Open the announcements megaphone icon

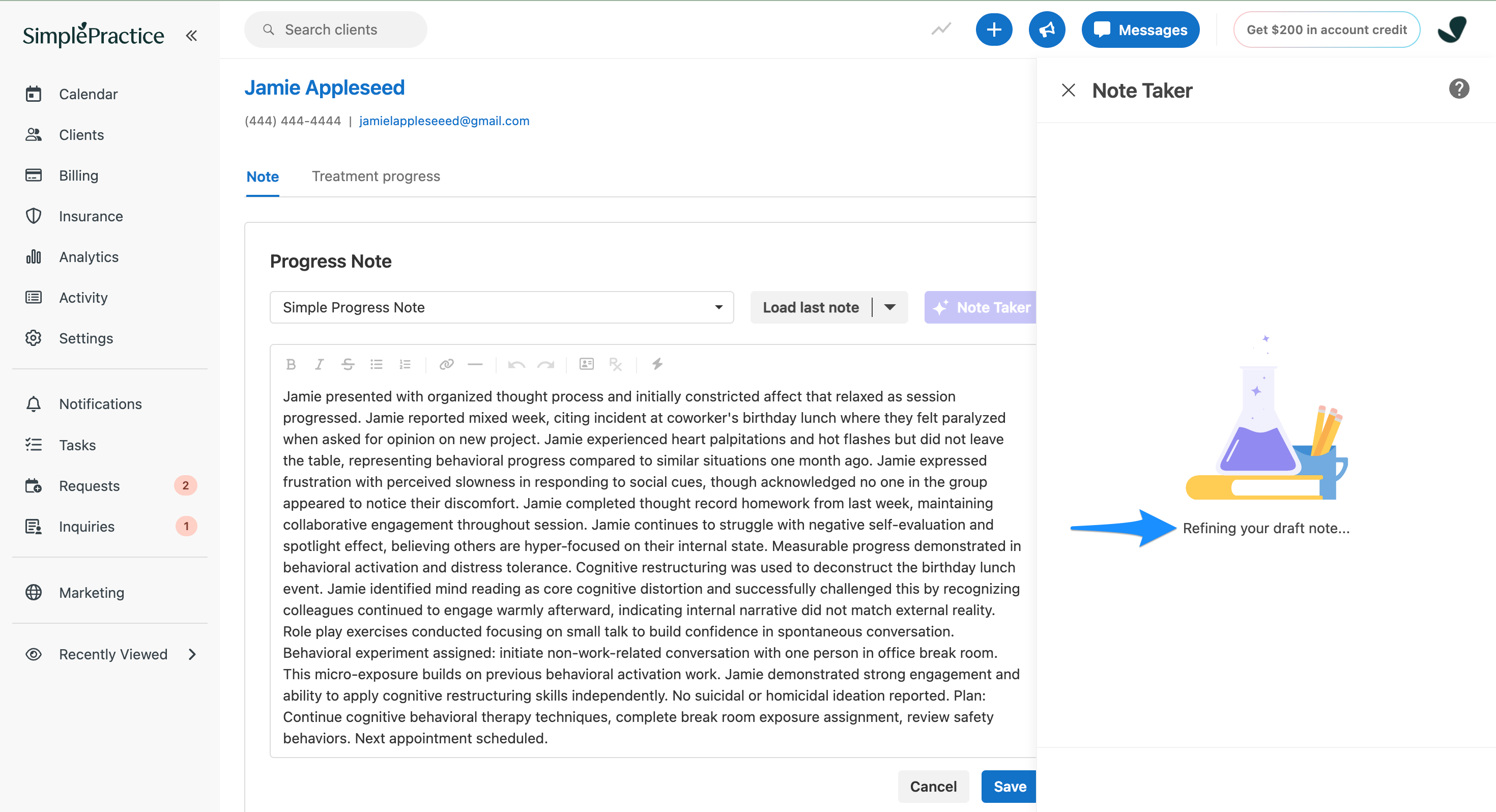(x=1047, y=30)
